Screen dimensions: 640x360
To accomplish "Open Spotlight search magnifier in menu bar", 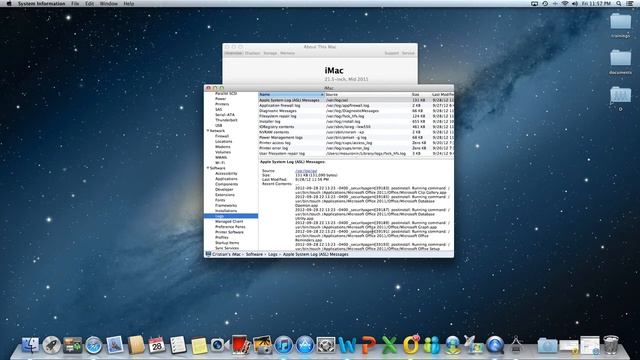I will click(619, 3).
